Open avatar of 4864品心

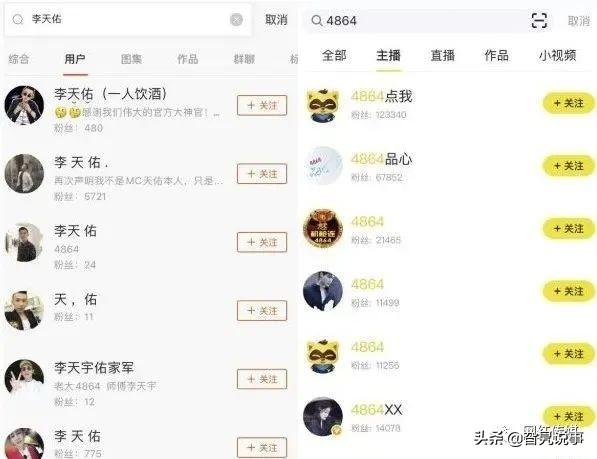pyautogui.click(x=323, y=166)
